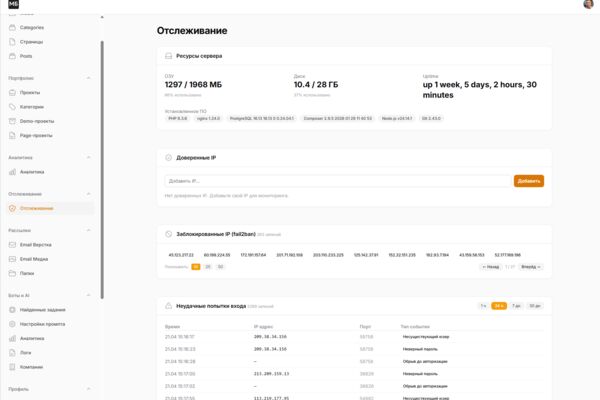Click the Страницы page icon
The height and width of the screenshot is (400, 600).
pyautogui.click(x=12, y=42)
